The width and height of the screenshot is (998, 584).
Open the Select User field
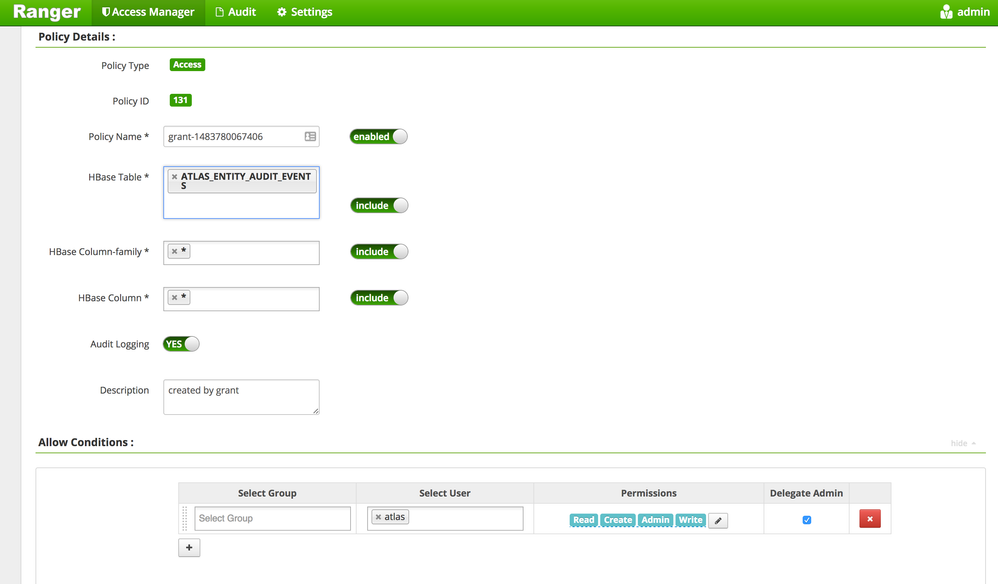(x=445, y=518)
